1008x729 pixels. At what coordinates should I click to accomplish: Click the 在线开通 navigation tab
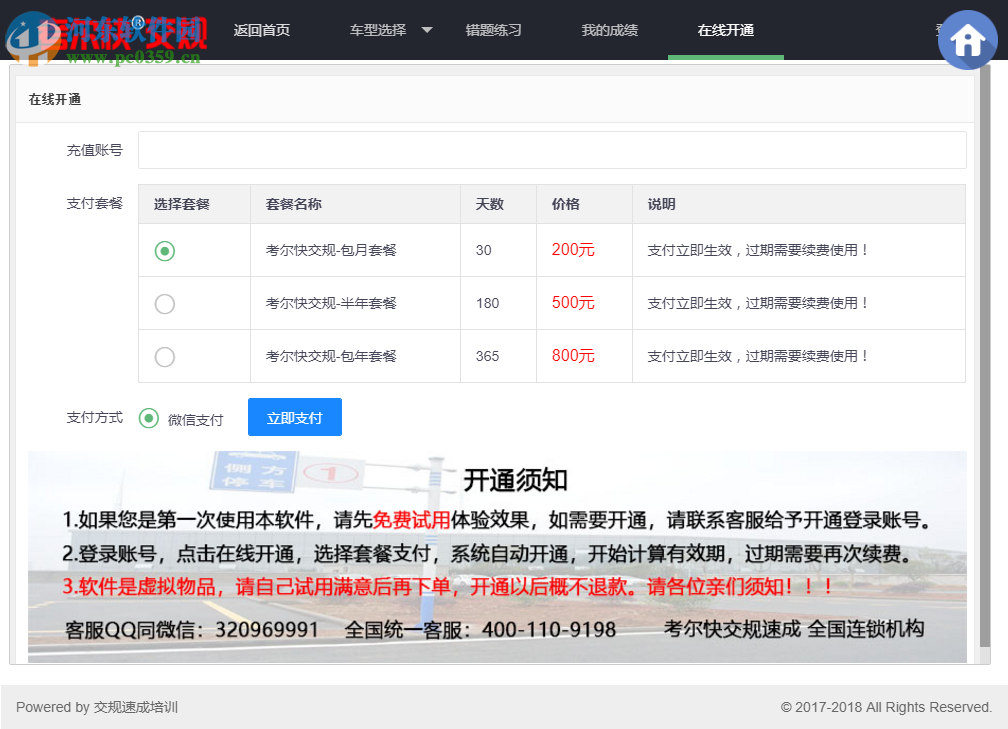click(725, 30)
